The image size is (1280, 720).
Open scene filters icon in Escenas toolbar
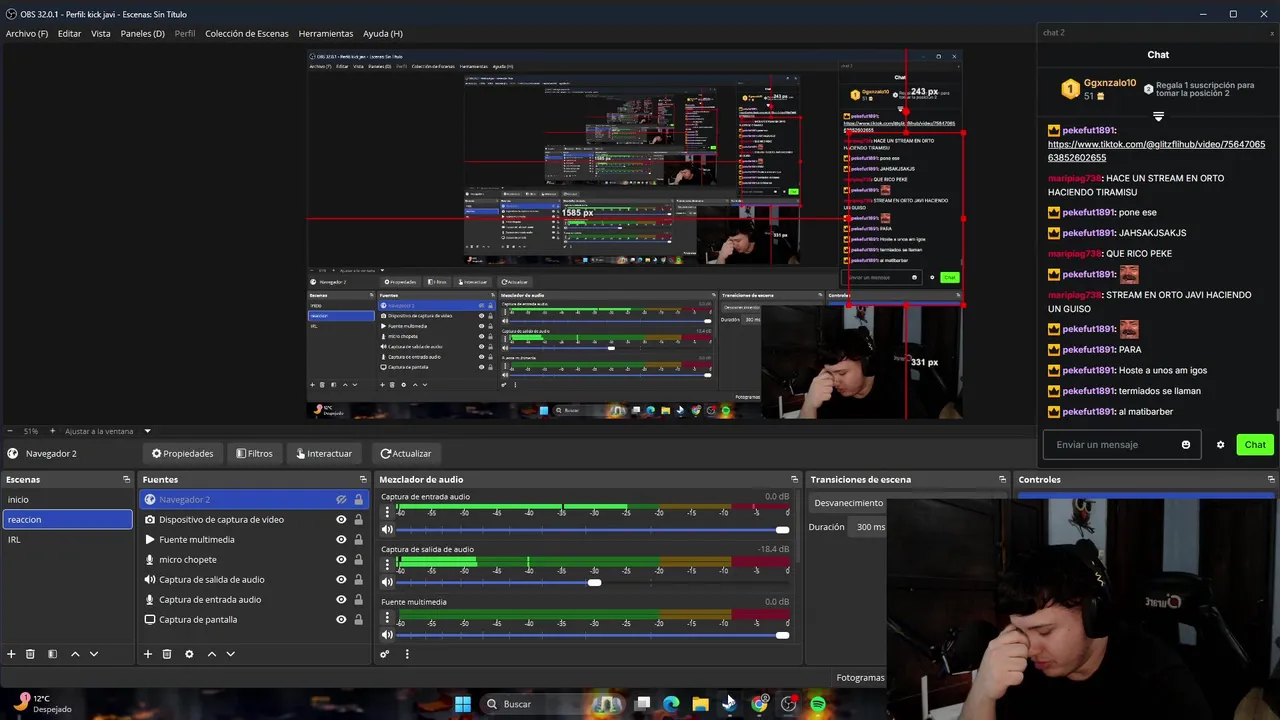53,654
